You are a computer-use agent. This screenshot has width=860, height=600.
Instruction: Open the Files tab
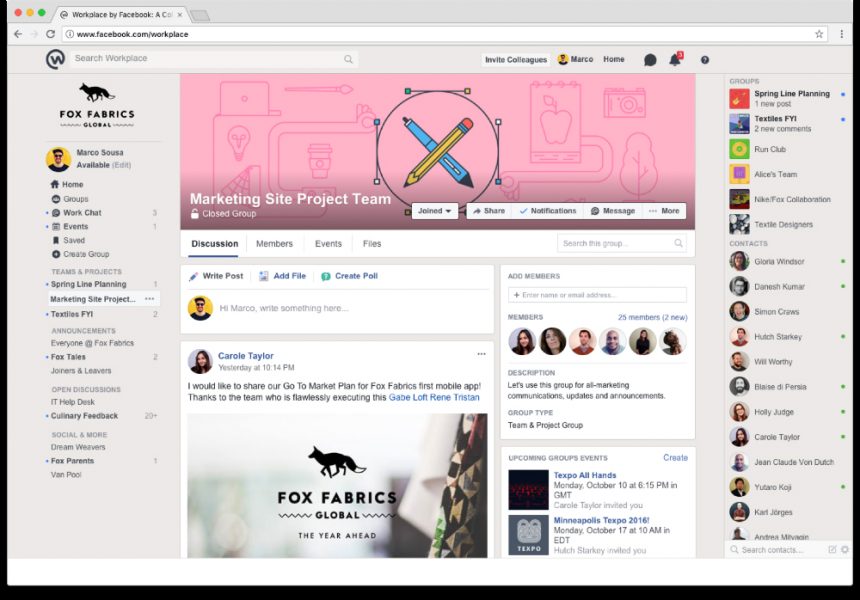click(x=372, y=244)
